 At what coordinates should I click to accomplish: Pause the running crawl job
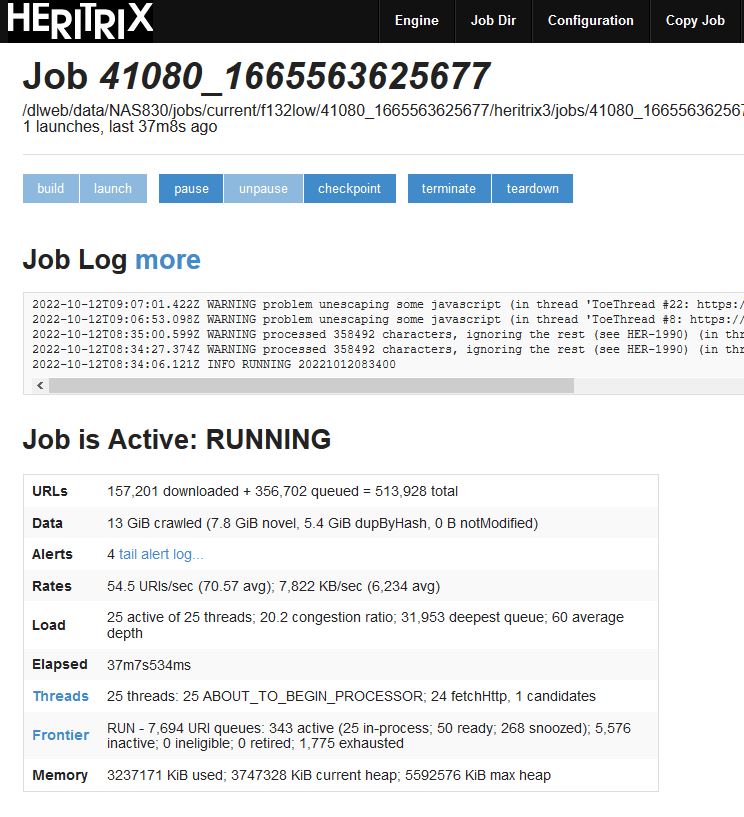191,189
